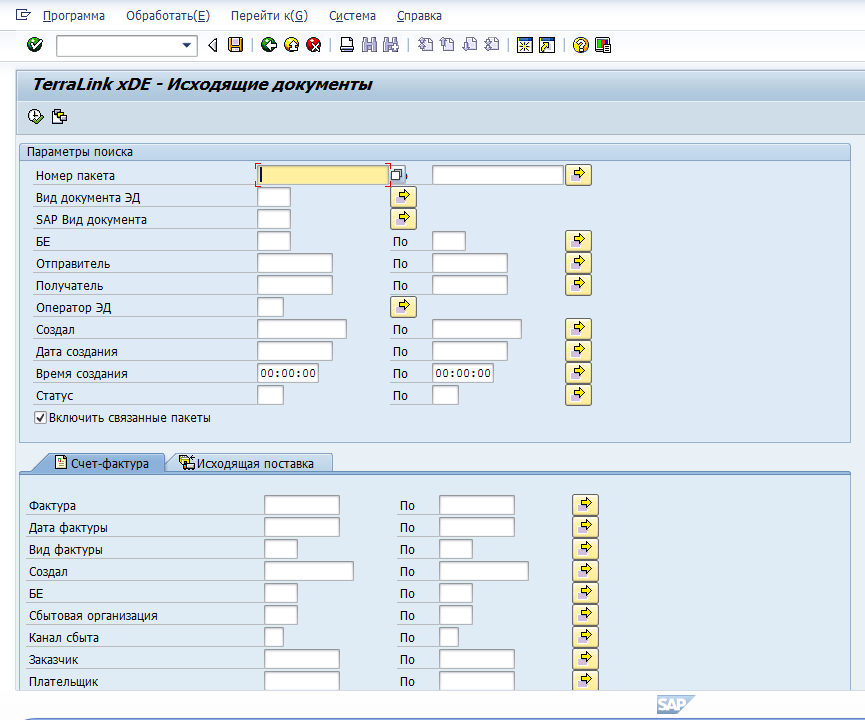Open multiple selection for Получатель
This screenshot has height=720, width=865.
[578, 285]
